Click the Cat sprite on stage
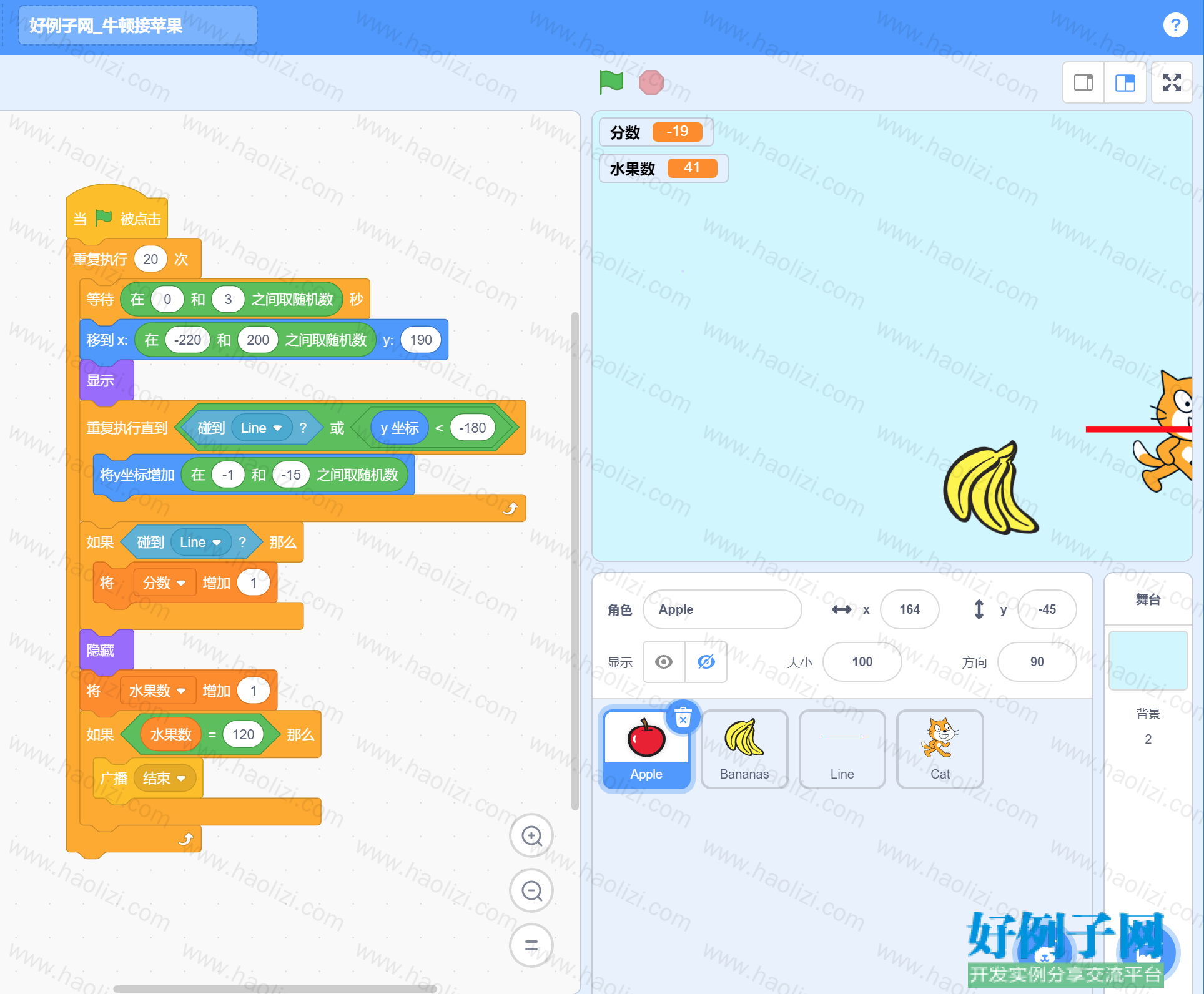Screen dimensions: 1204x994 (1164, 431)
